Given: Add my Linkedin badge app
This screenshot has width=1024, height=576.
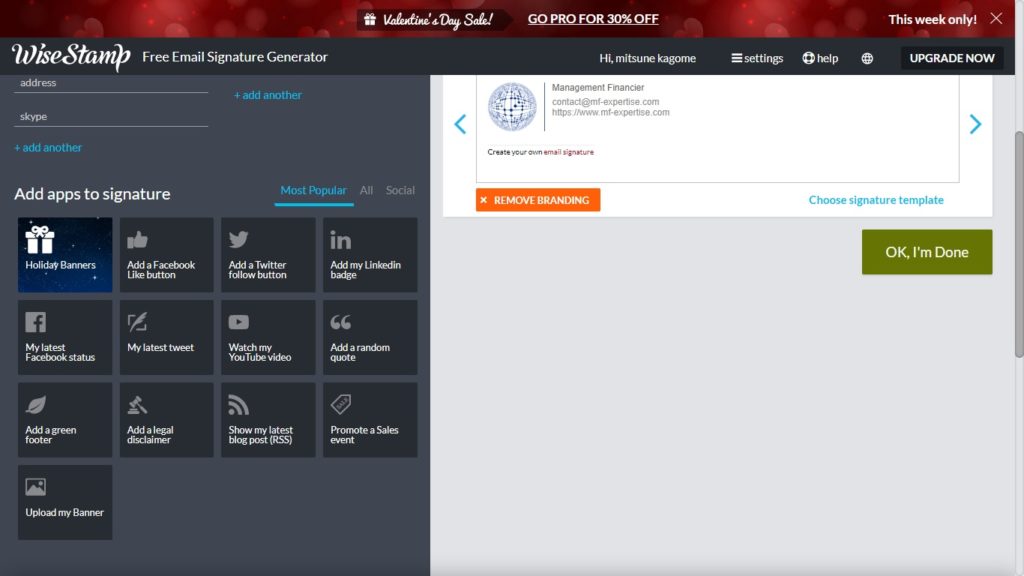Looking at the screenshot, I should [x=370, y=255].
